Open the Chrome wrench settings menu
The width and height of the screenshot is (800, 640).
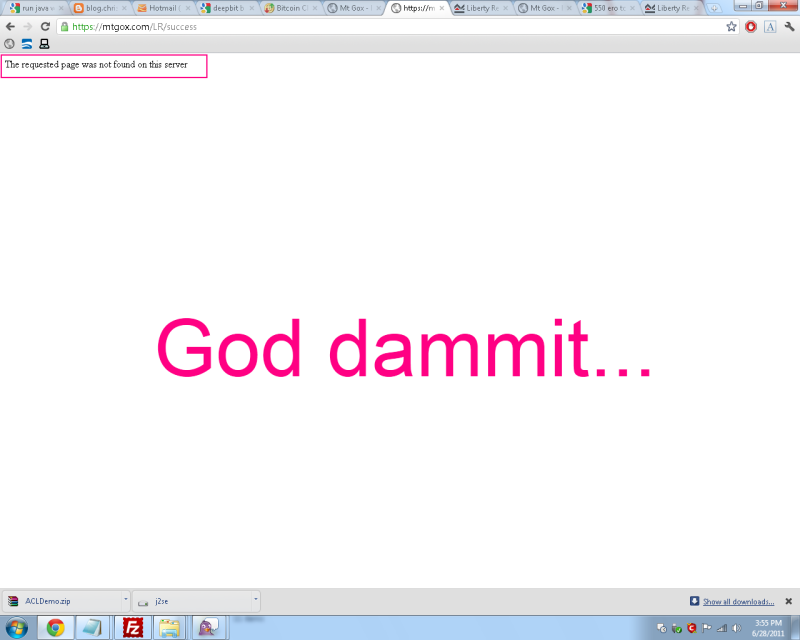(789, 26)
